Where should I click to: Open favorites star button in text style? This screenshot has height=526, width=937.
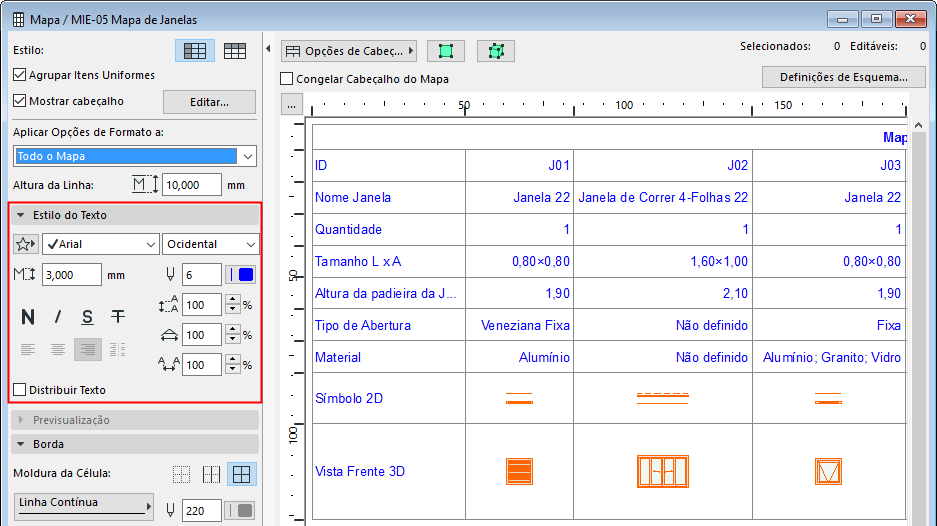[26, 244]
